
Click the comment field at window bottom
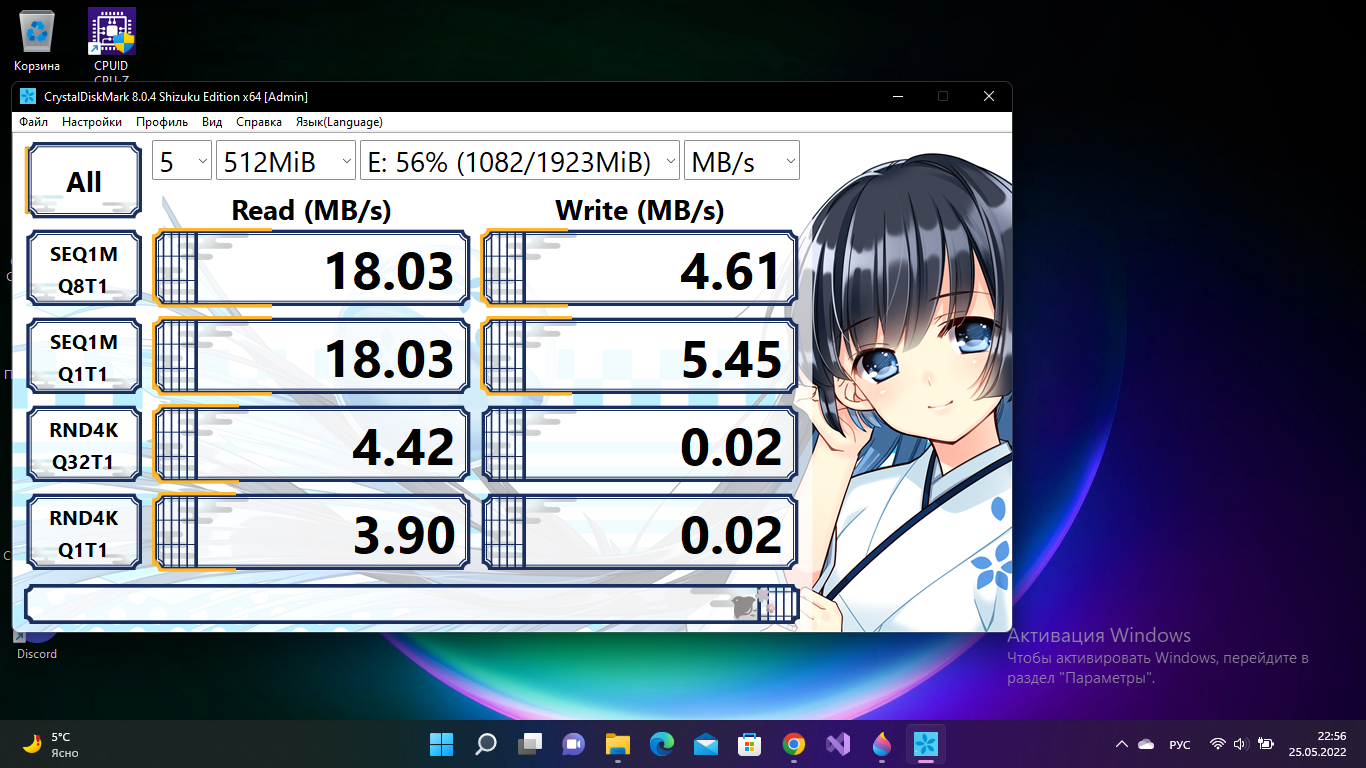pyautogui.click(x=412, y=604)
